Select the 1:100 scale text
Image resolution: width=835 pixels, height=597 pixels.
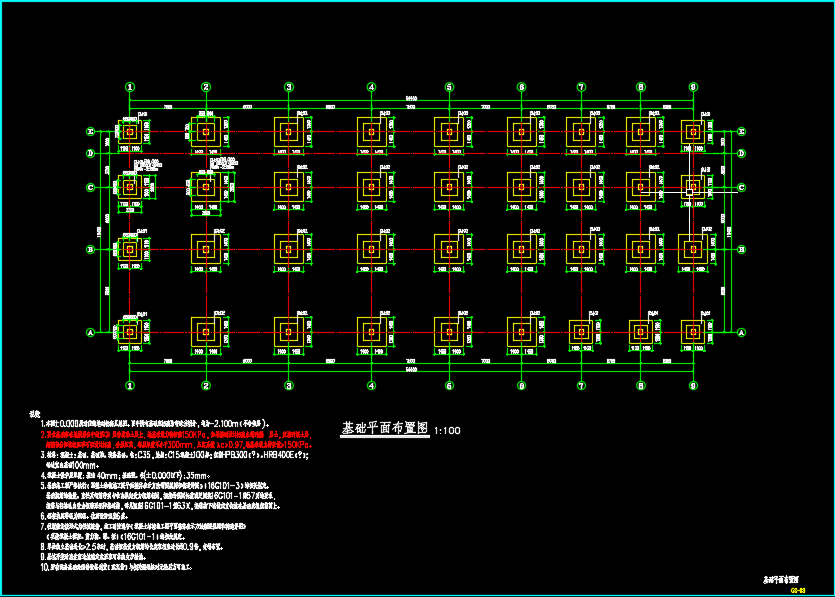tap(446, 430)
